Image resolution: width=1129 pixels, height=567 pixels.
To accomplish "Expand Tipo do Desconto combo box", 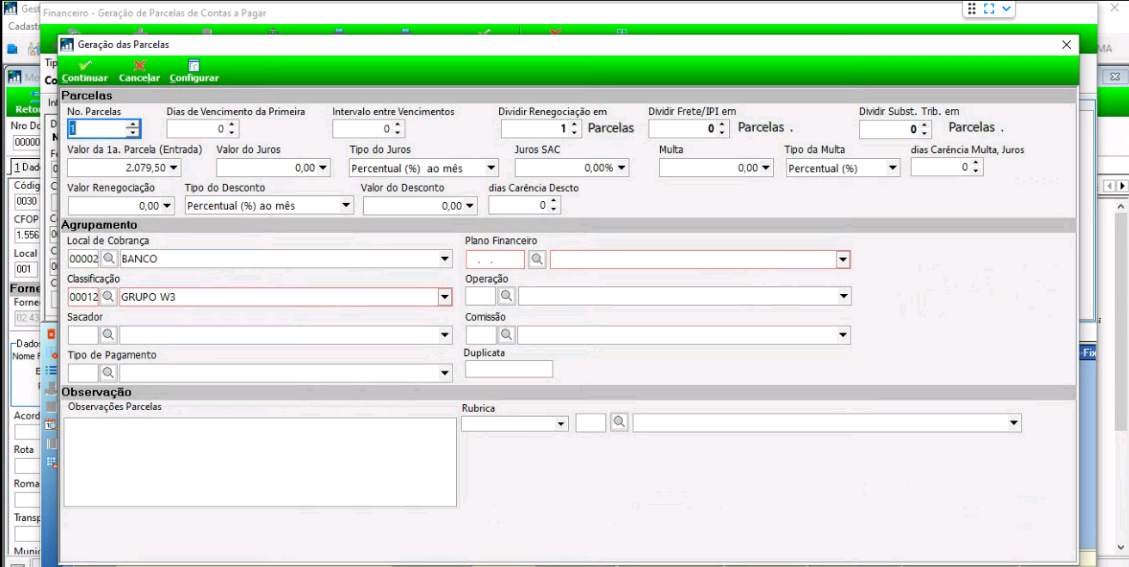I will tap(346, 206).
